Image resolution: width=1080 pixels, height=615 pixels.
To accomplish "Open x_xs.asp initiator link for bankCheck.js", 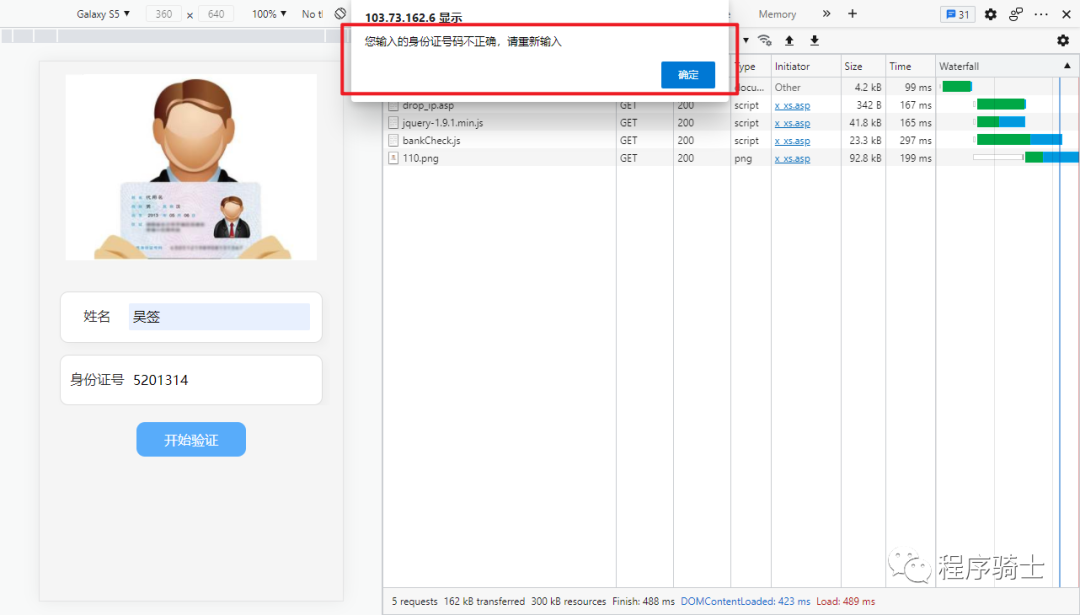I will click(792, 141).
